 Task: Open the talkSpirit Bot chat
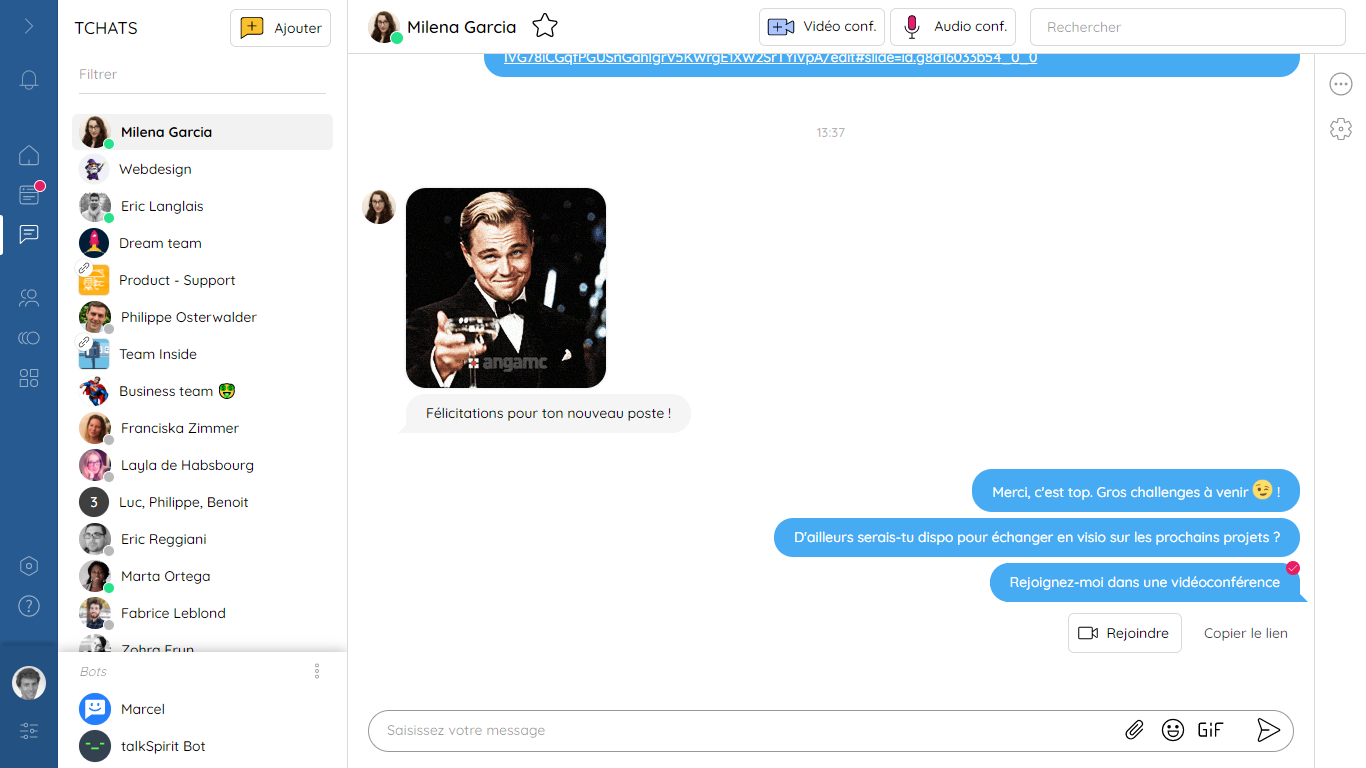[x=202, y=746]
